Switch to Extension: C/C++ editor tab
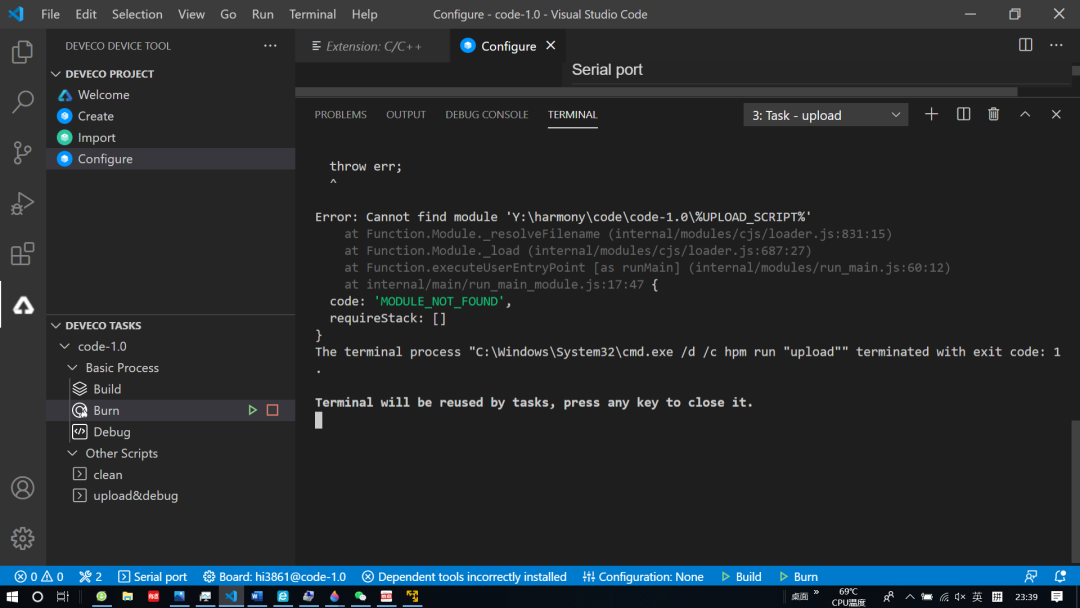The width and height of the screenshot is (1080, 608). 373,46
